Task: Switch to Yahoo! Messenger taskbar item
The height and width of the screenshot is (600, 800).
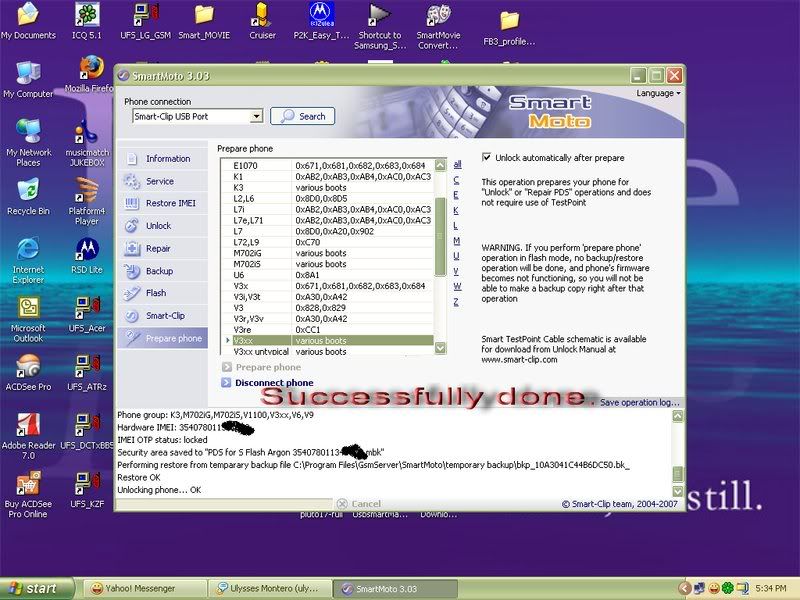Action: pos(144,588)
